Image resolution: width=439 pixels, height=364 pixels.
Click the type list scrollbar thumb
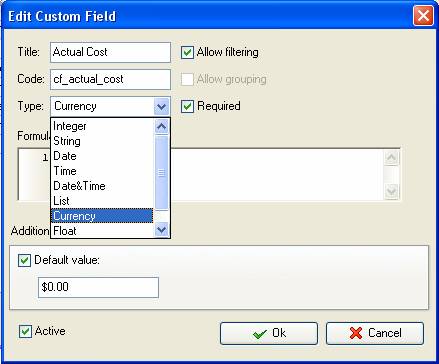162,173
